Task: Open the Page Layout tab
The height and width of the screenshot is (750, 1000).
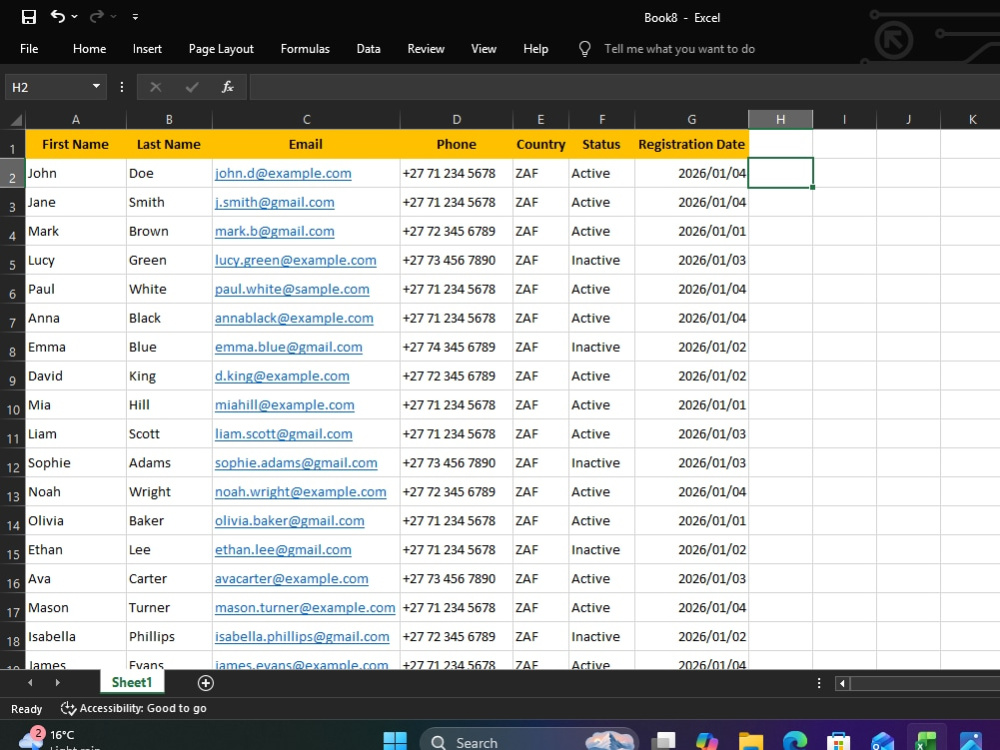Action: click(221, 49)
